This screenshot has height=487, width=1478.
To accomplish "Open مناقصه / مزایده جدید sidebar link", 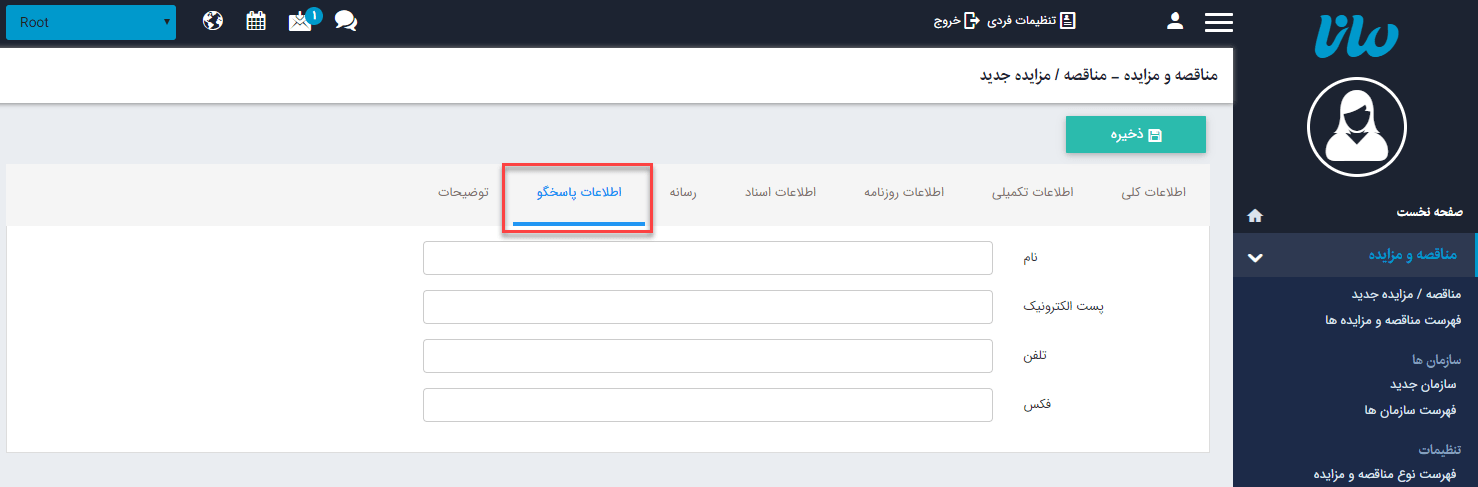I will (x=1407, y=294).
